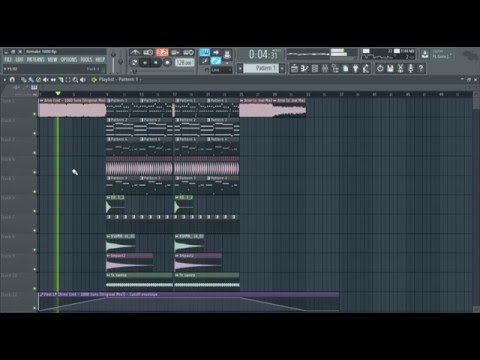Open the Pattern 1 selector dropdown

coord(261,68)
